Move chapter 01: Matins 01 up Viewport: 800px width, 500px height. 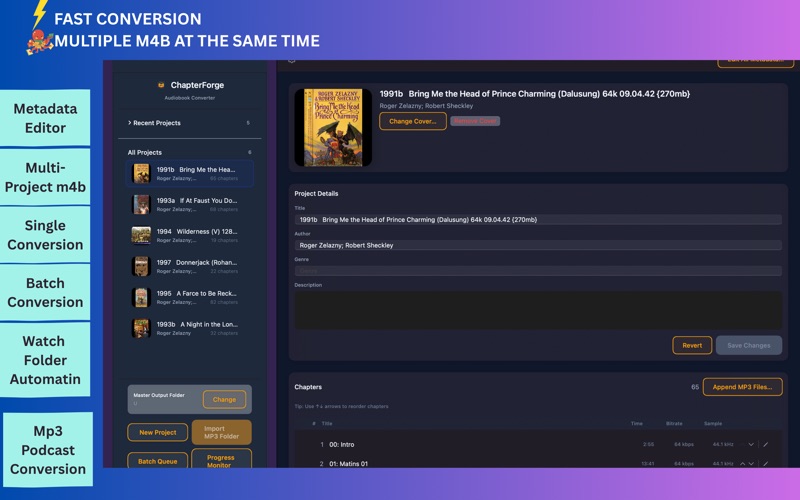tap(743, 464)
